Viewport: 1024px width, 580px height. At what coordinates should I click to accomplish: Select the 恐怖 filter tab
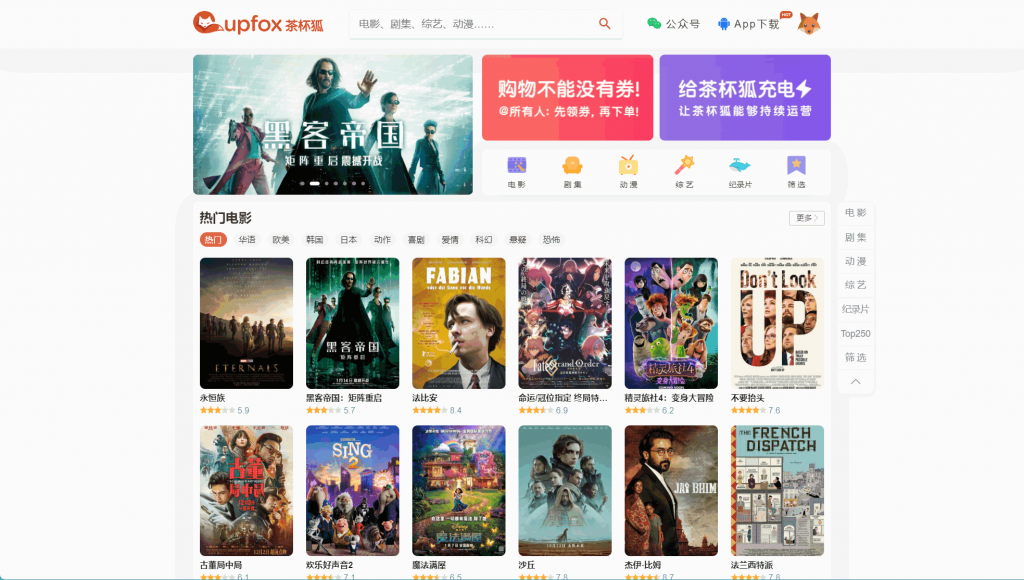552,240
